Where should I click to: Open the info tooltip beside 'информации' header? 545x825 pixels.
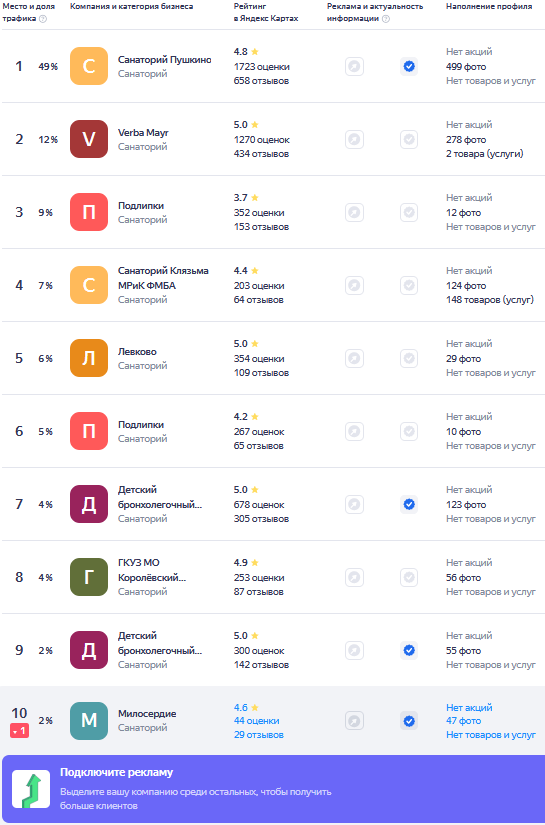coord(386,19)
